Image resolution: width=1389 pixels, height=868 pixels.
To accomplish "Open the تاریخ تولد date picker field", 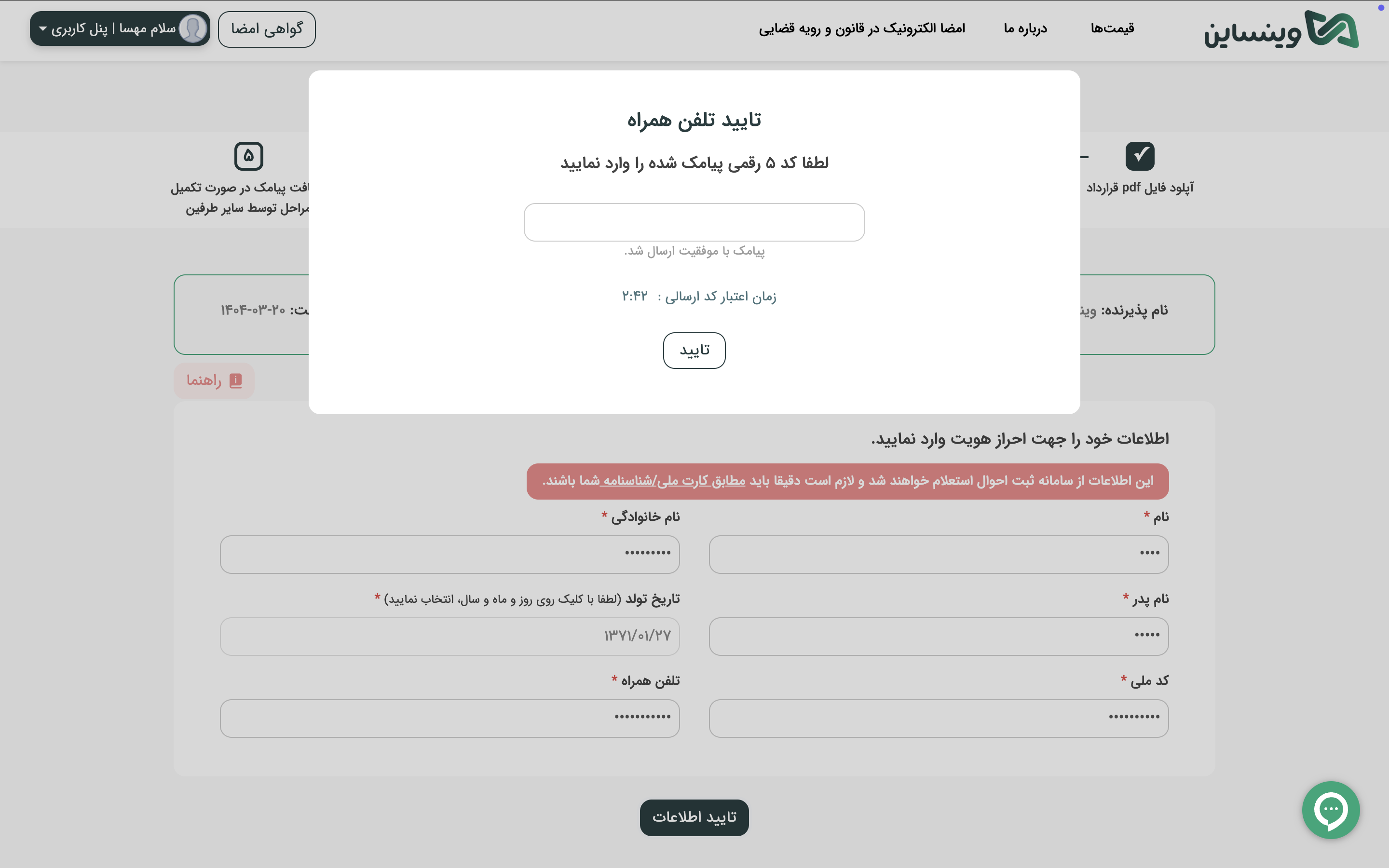I will click(x=449, y=636).
